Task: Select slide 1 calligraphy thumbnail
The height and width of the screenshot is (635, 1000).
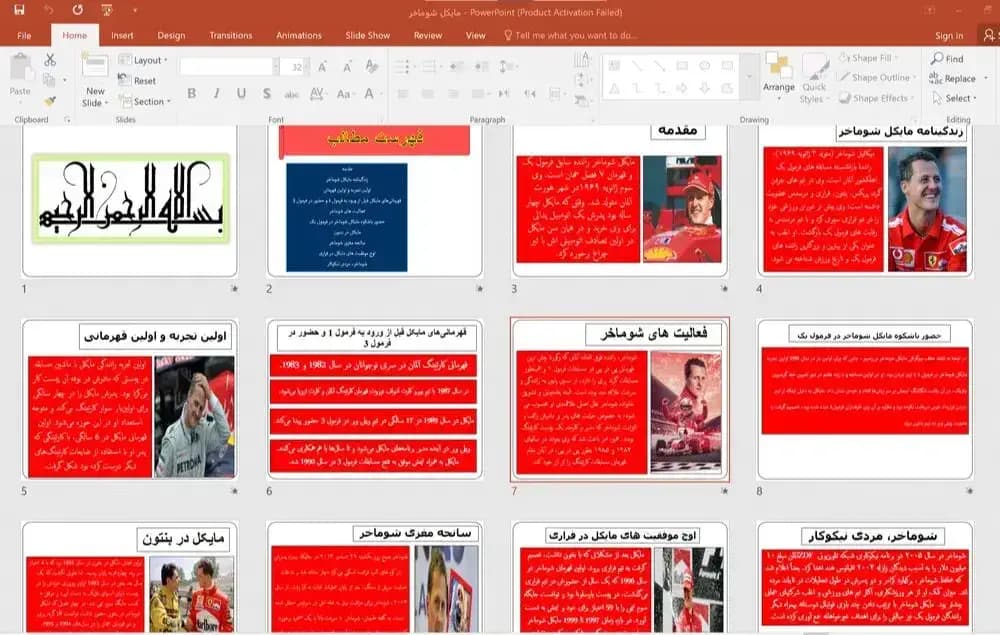Action: click(x=130, y=200)
